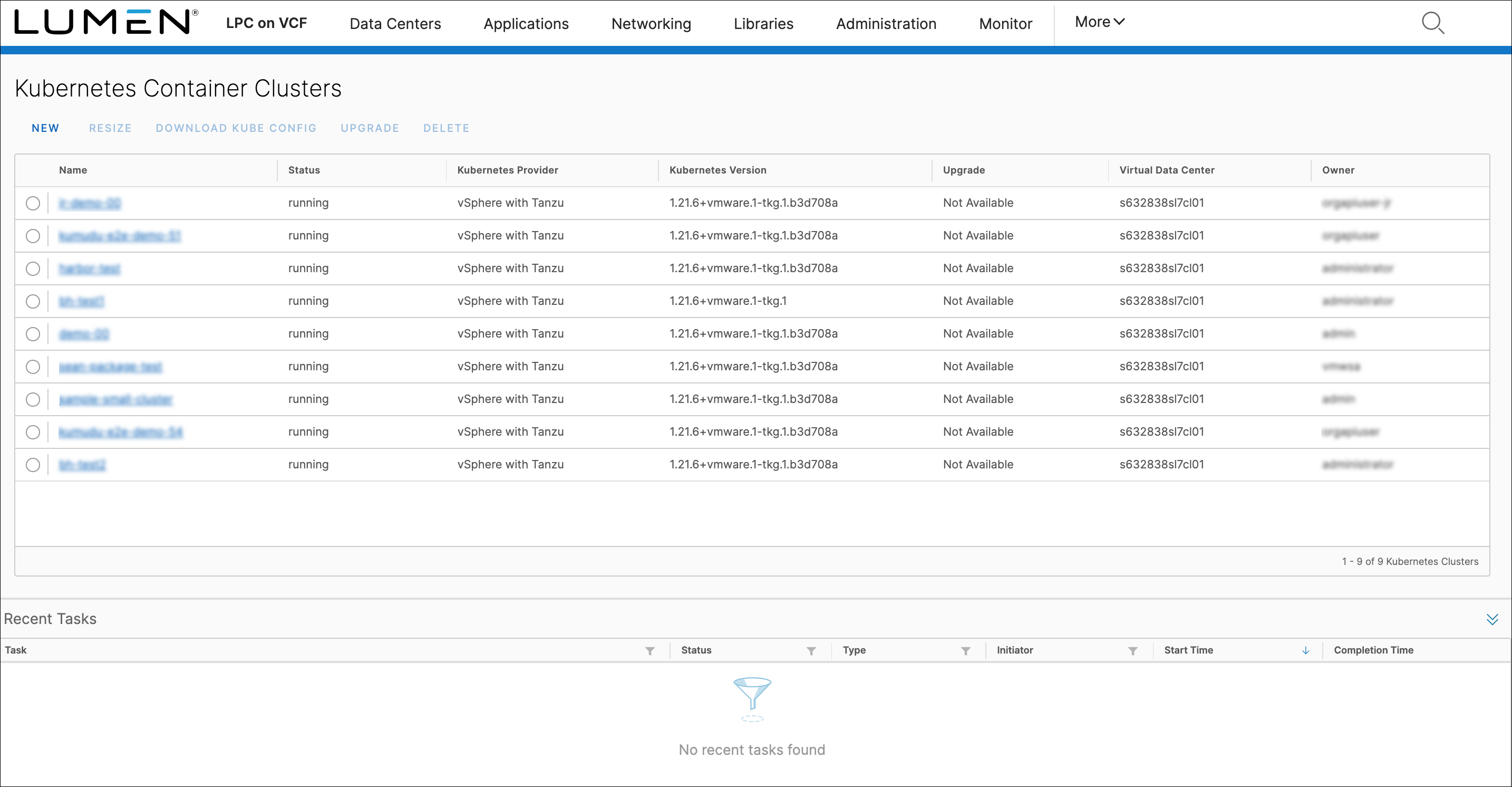Sort by Kubernetes Provider column header
The height and width of the screenshot is (787, 1512).
coord(508,170)
